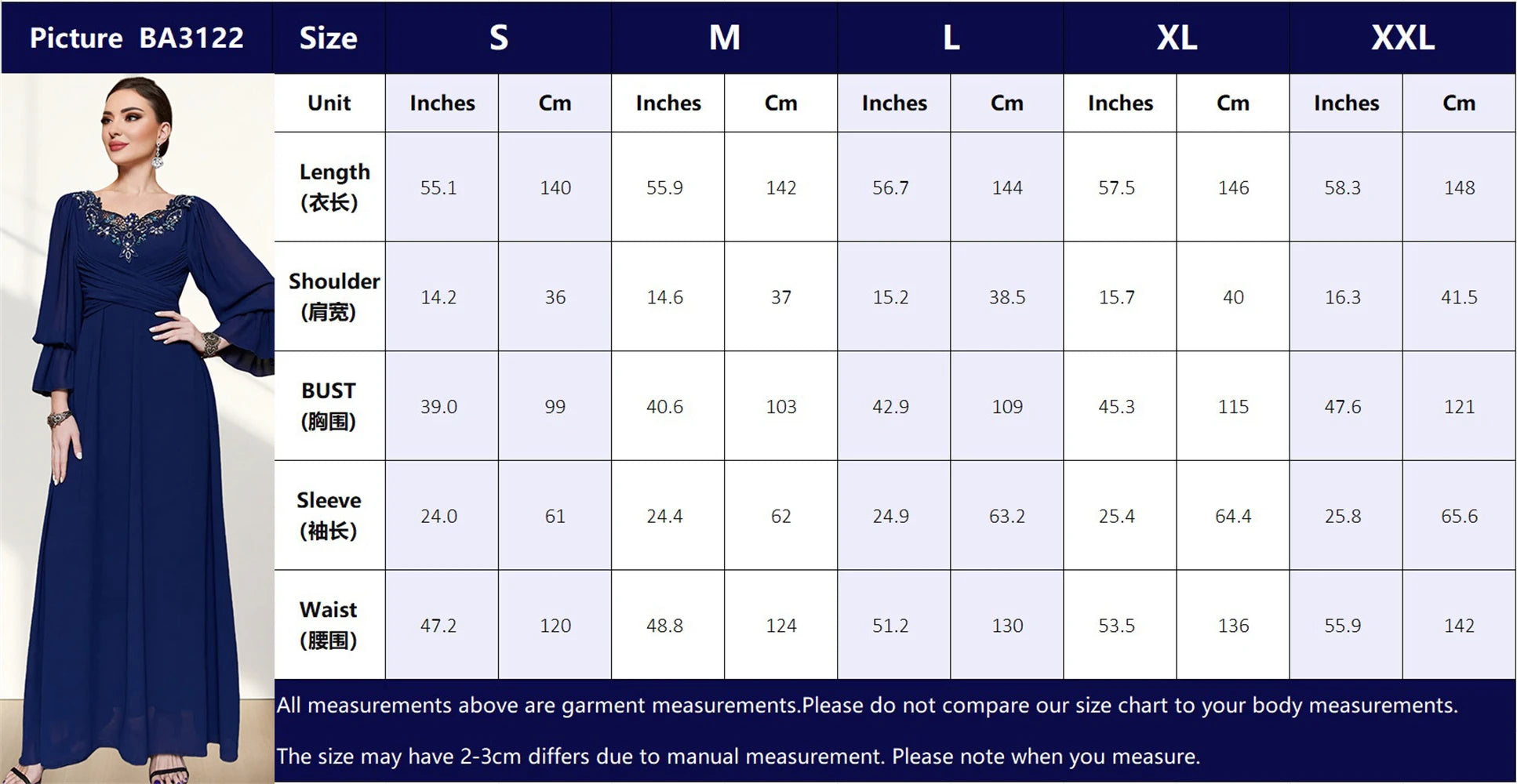The width and height of the screenshot is (1517, 784).
Task: Click the Sleeve (袖长) row label
Action: tap(329, 515)
